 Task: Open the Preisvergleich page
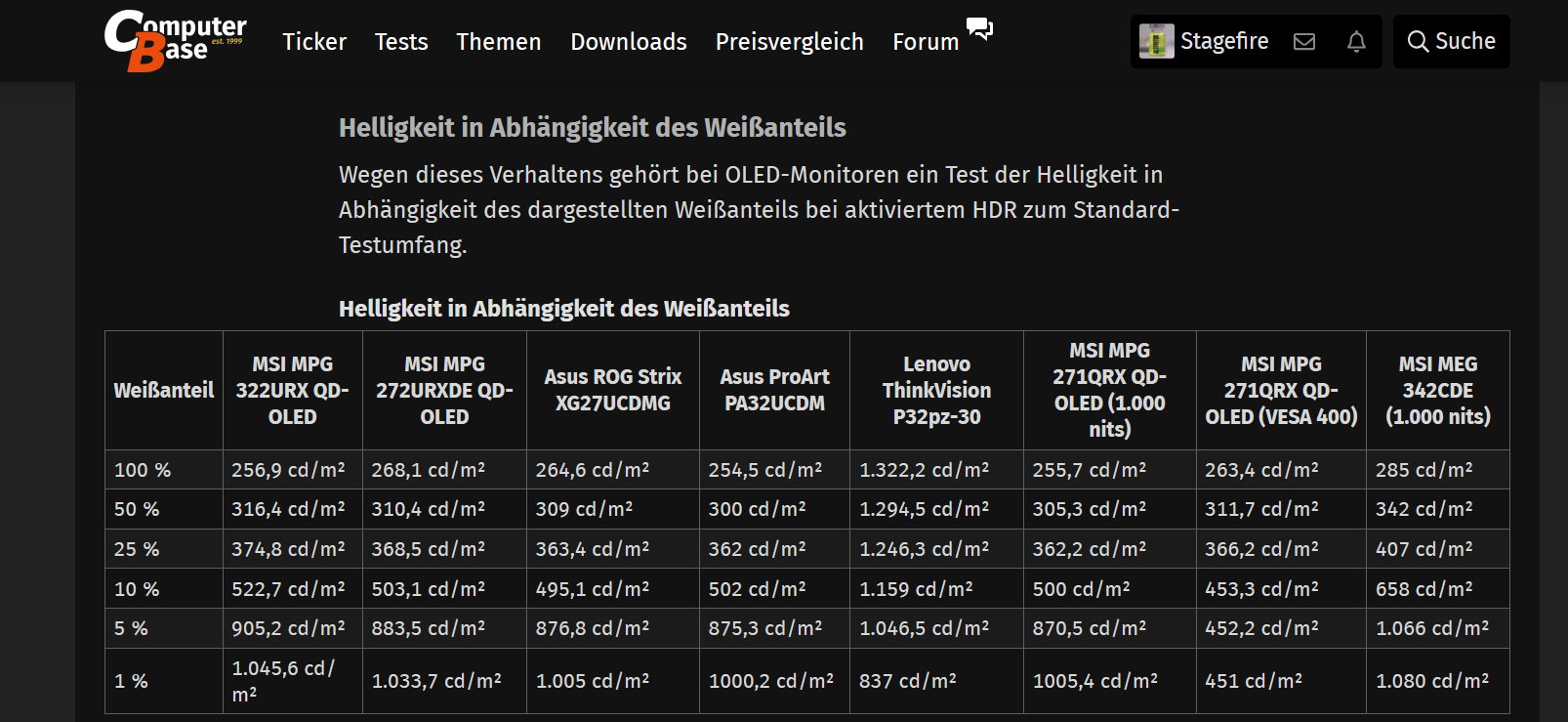pos(789,42)
